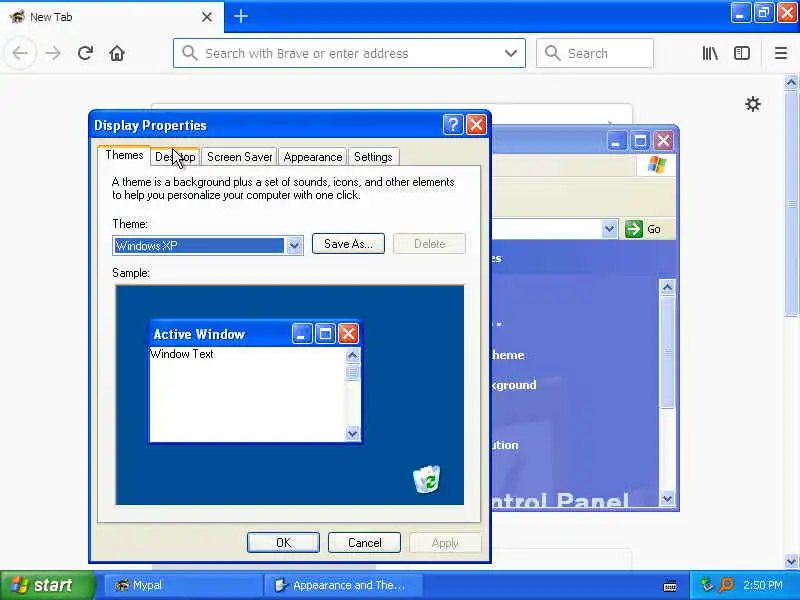Click the Apply button
This screenshot has width=800, height=600.
[445, 543]
